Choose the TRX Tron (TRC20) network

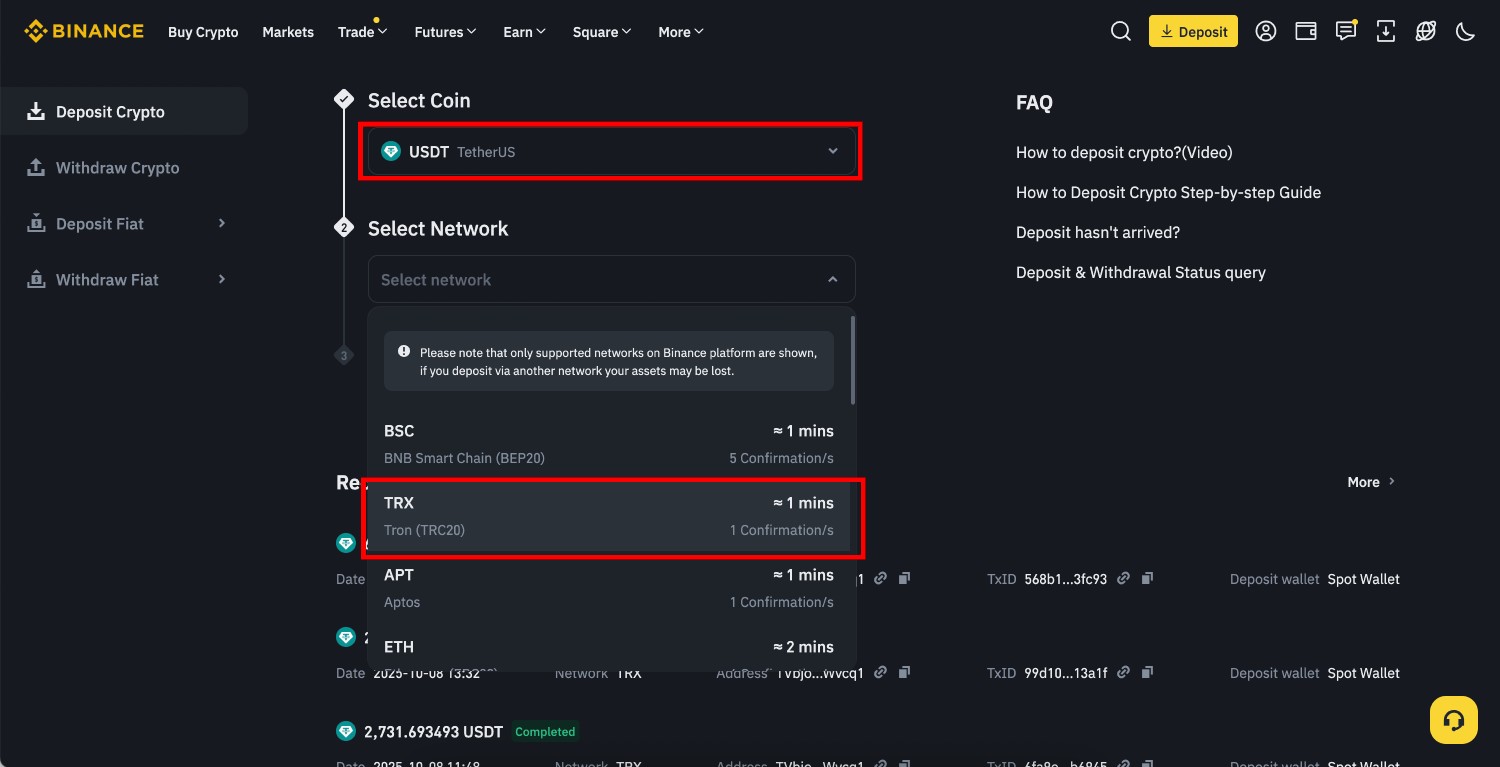pos(608,516)
